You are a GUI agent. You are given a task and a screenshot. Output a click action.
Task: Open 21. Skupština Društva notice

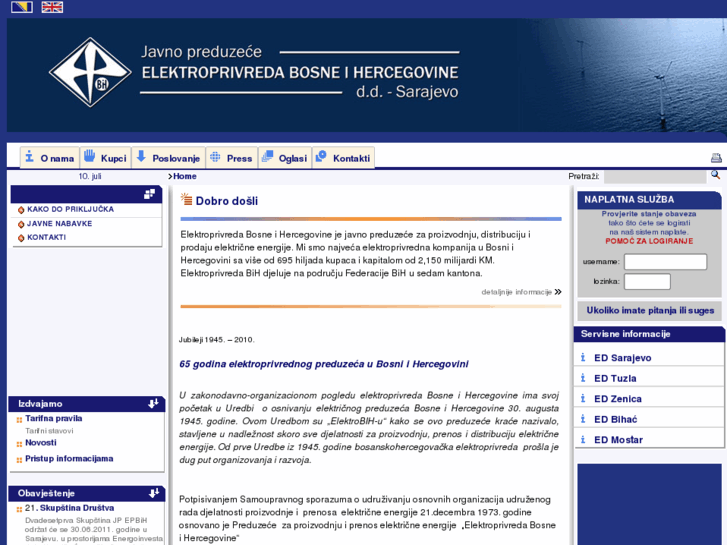point(70,508)
